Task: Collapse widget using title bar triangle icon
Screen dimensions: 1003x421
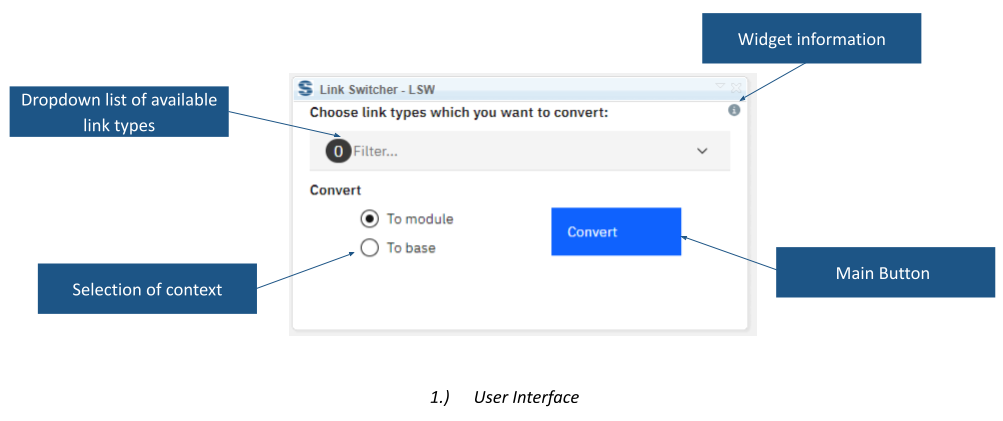Action: tap(720, 86)
